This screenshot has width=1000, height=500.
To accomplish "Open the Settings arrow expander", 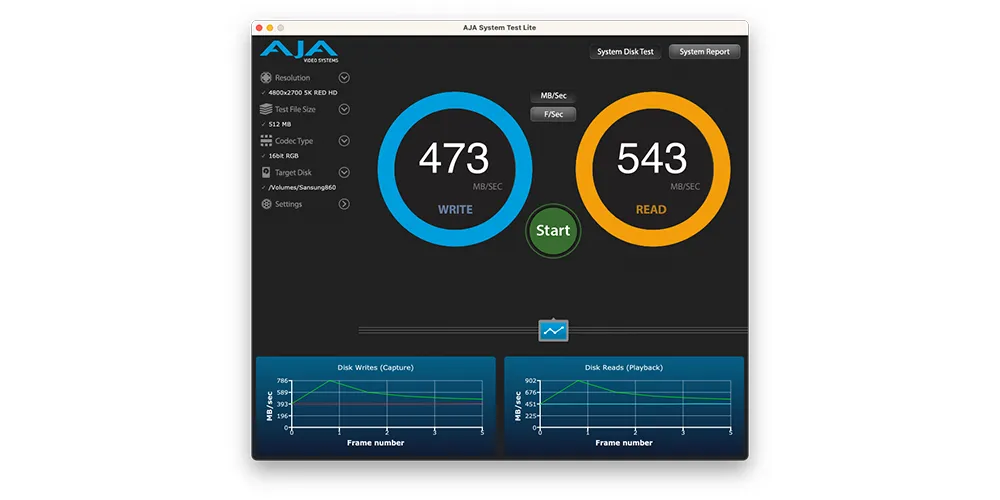I will tap(344, 204).
